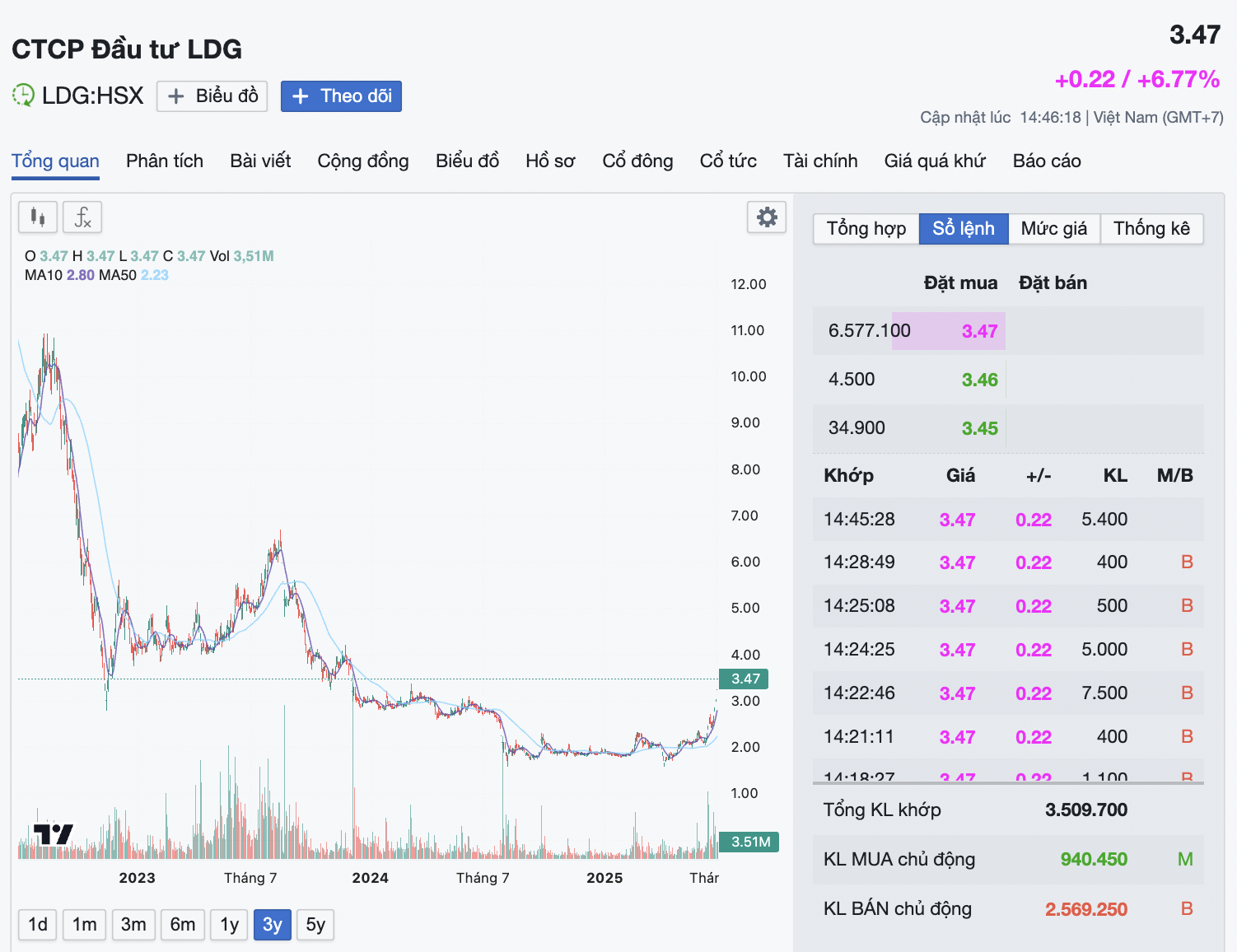
Task: Click the 2023 label on time axis
Action: (x=137, y=878)
